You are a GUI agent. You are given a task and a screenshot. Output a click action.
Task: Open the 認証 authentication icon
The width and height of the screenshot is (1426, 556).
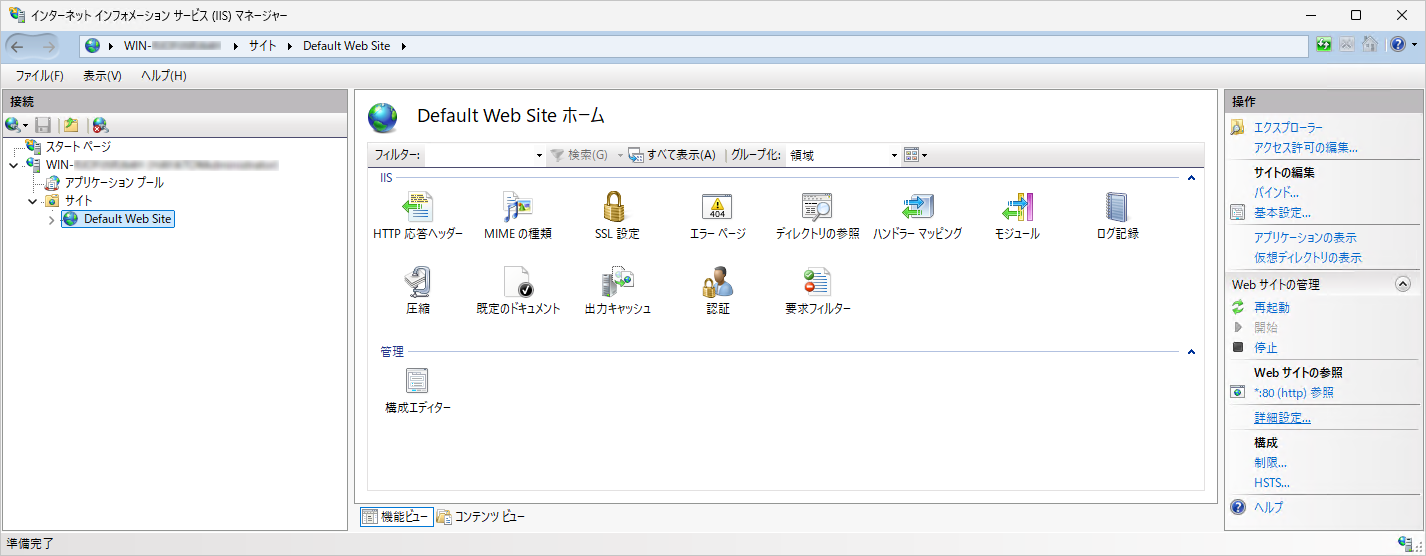717,282
